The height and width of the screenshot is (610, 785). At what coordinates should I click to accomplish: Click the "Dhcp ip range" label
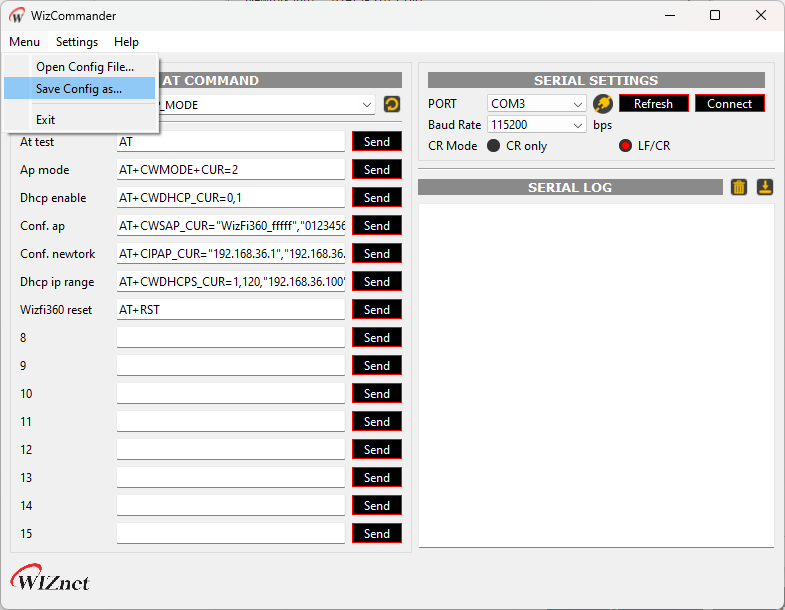tap(57, 282)
